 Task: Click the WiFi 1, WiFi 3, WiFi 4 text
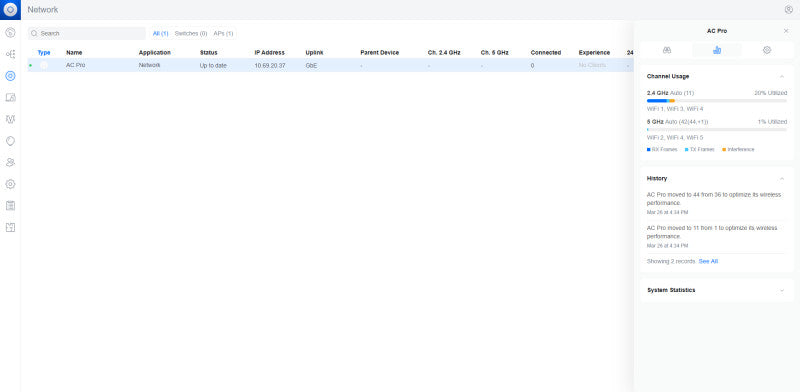[675, 109]
